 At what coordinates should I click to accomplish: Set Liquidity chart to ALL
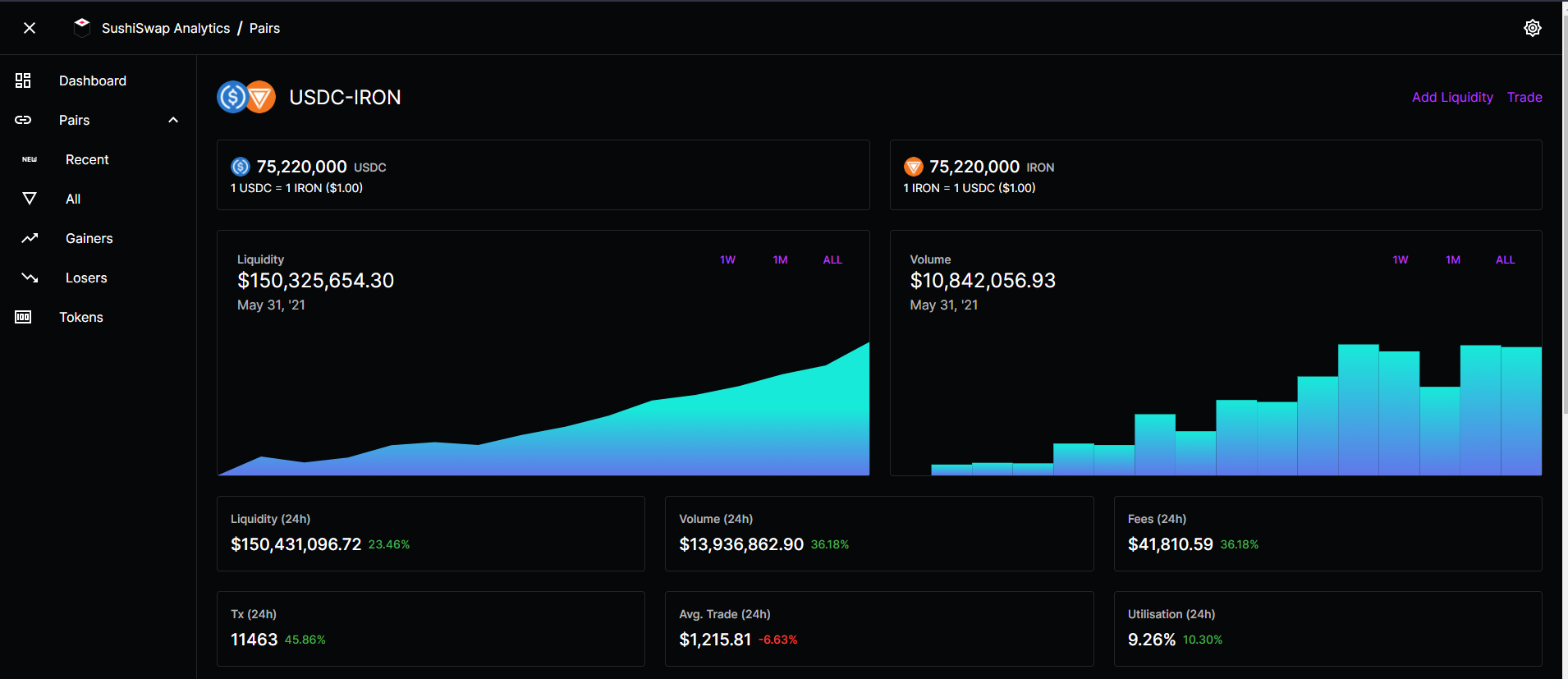(x=832, y=259)
